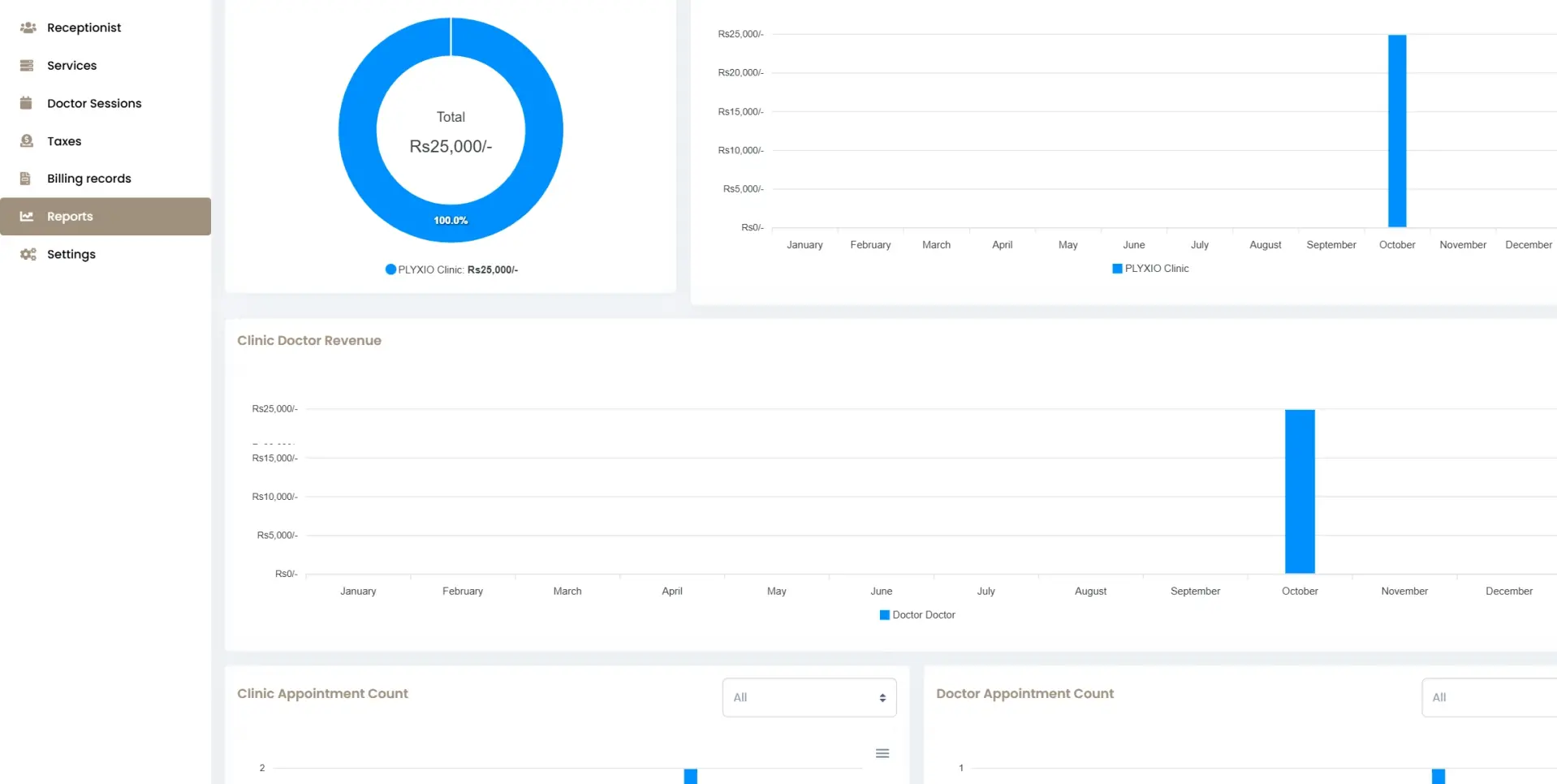Open Clinic Appointment Count filter dropdown
Screen dimensions: 1557x784
809,697
